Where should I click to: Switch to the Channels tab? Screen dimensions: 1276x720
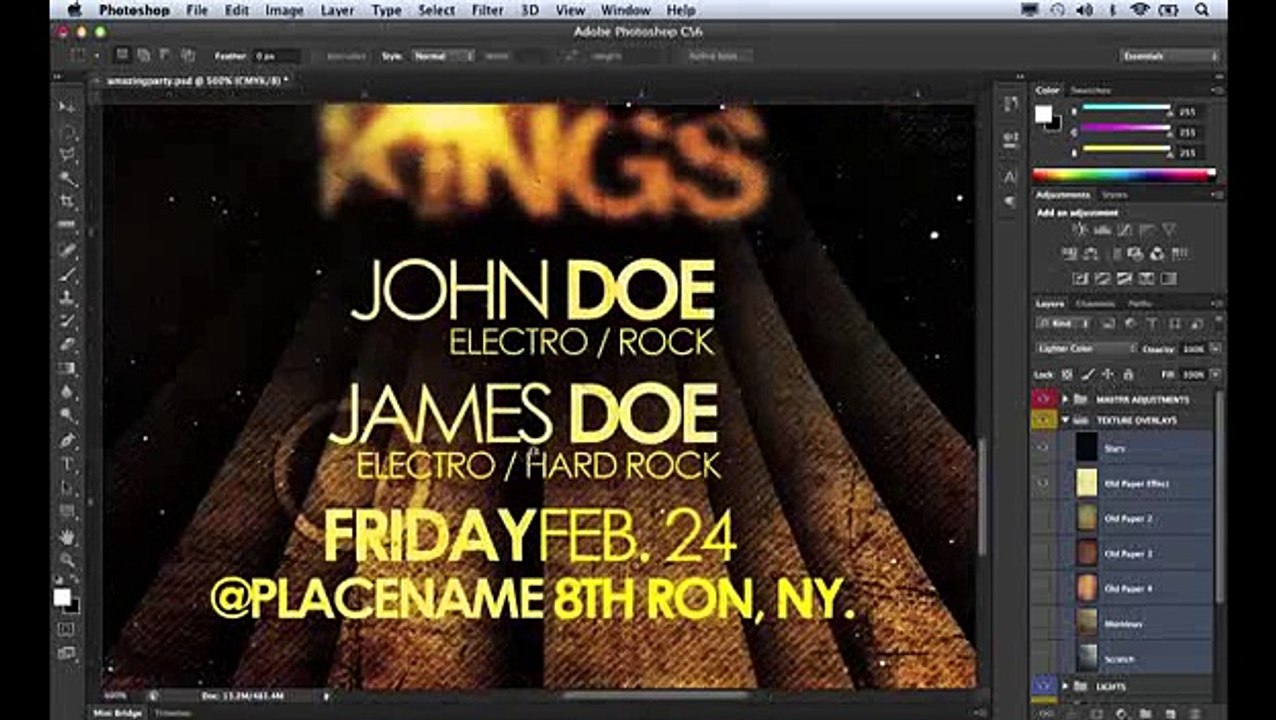[1093, 303]
